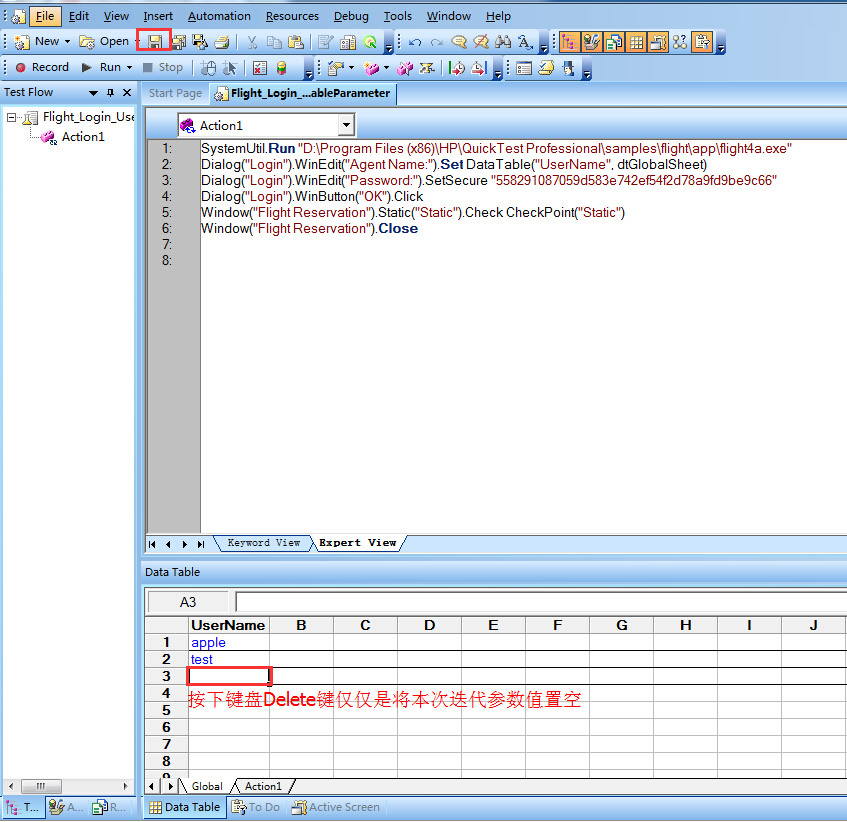
Task: Click the Test Flow horizontal scrollbar thumb
Action: pyautogui.click(x=41, y=786)
